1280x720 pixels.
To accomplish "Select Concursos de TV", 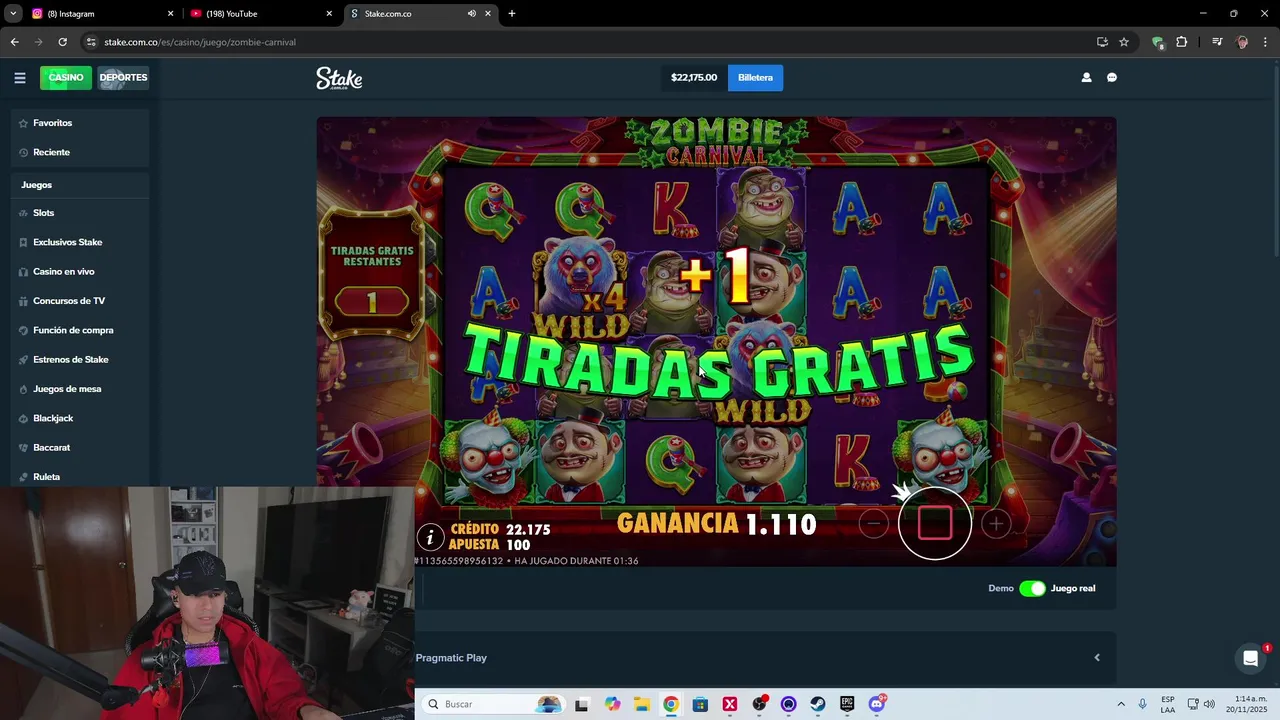I will [80, 301].
